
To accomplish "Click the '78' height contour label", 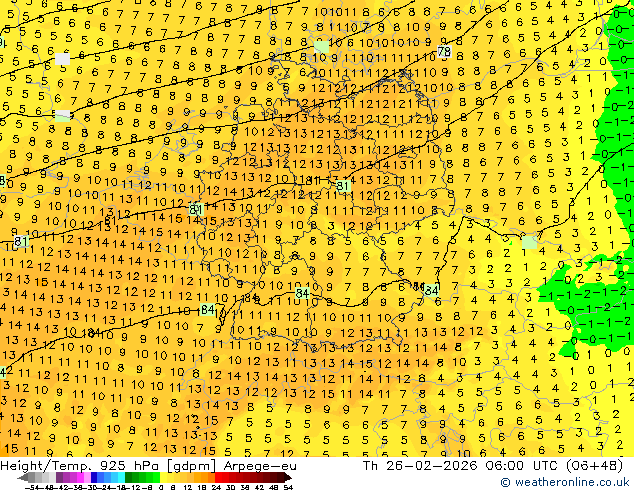I will (x=444, y=52).
